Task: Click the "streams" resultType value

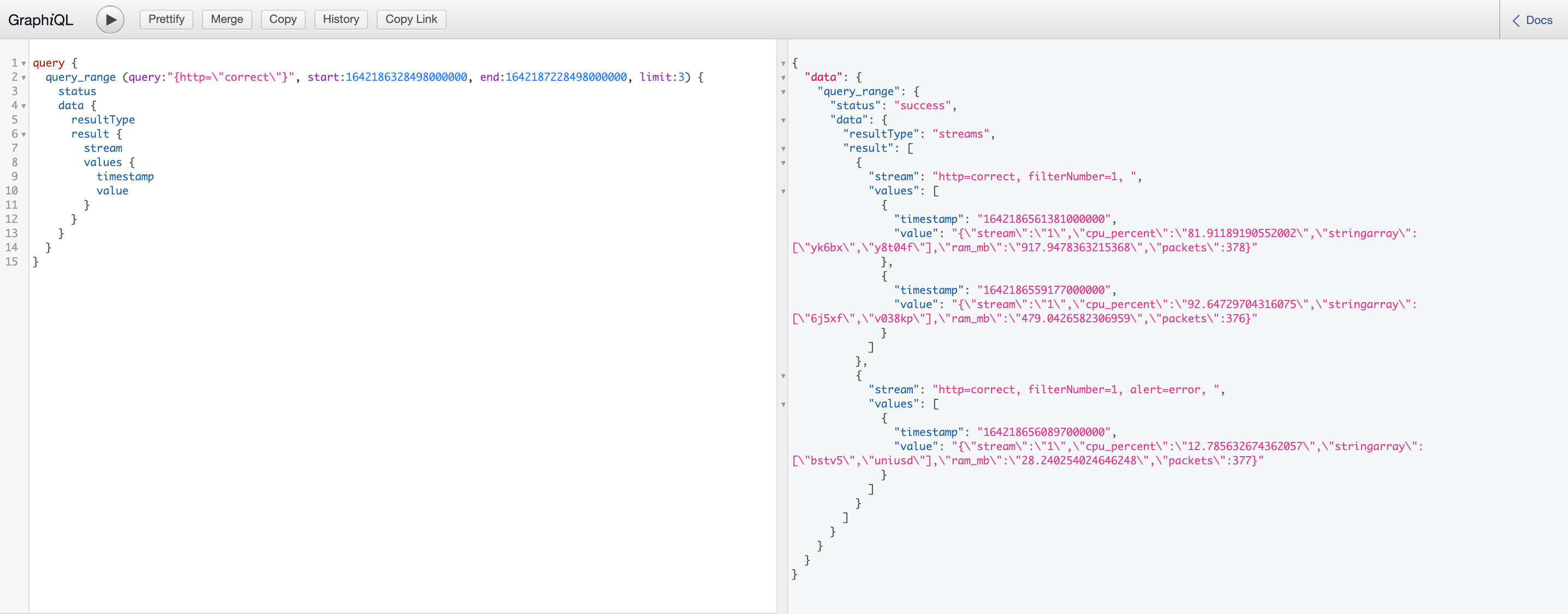Action: 961,134
